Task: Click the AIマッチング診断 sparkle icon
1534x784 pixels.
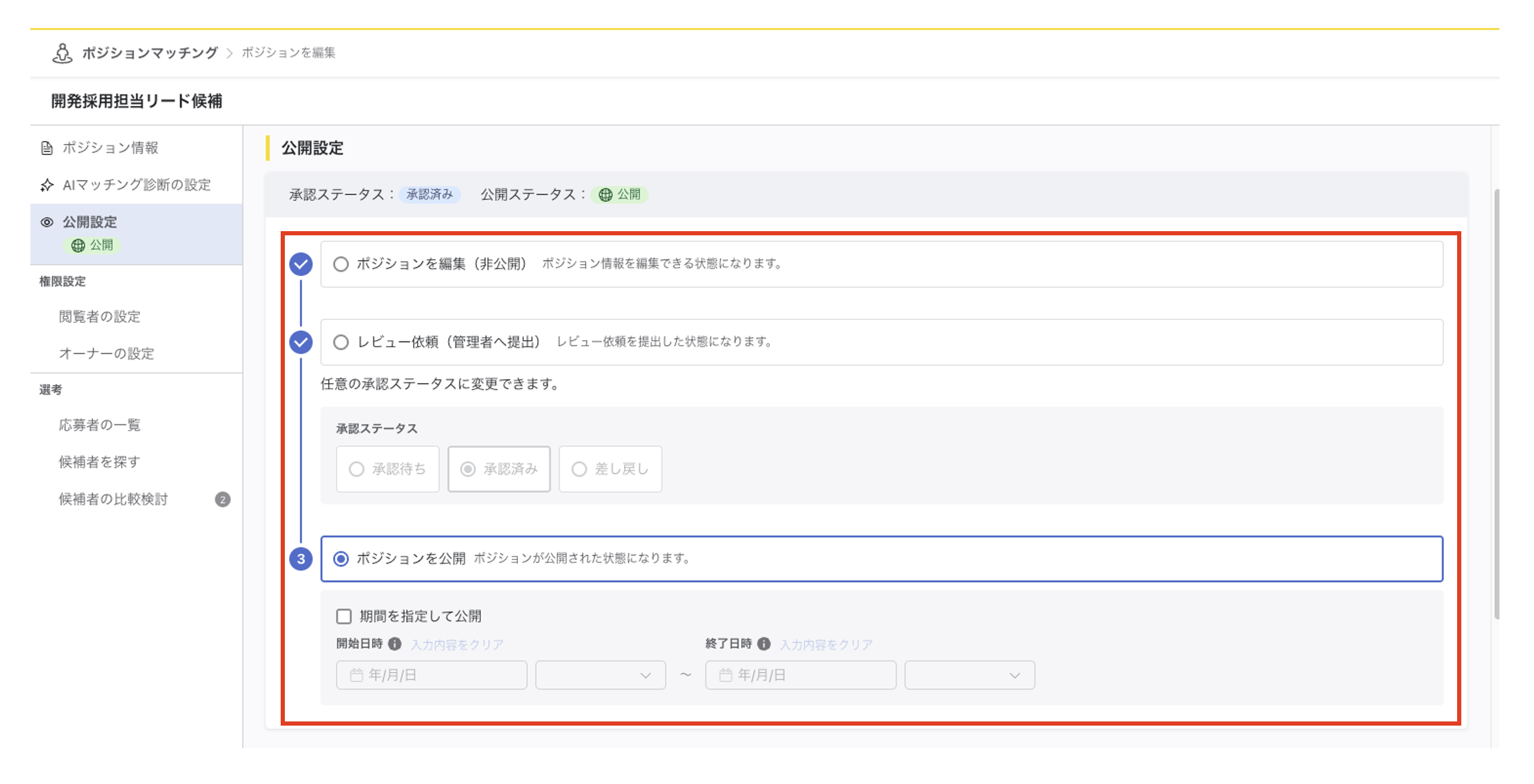Action: click(46, 185)
